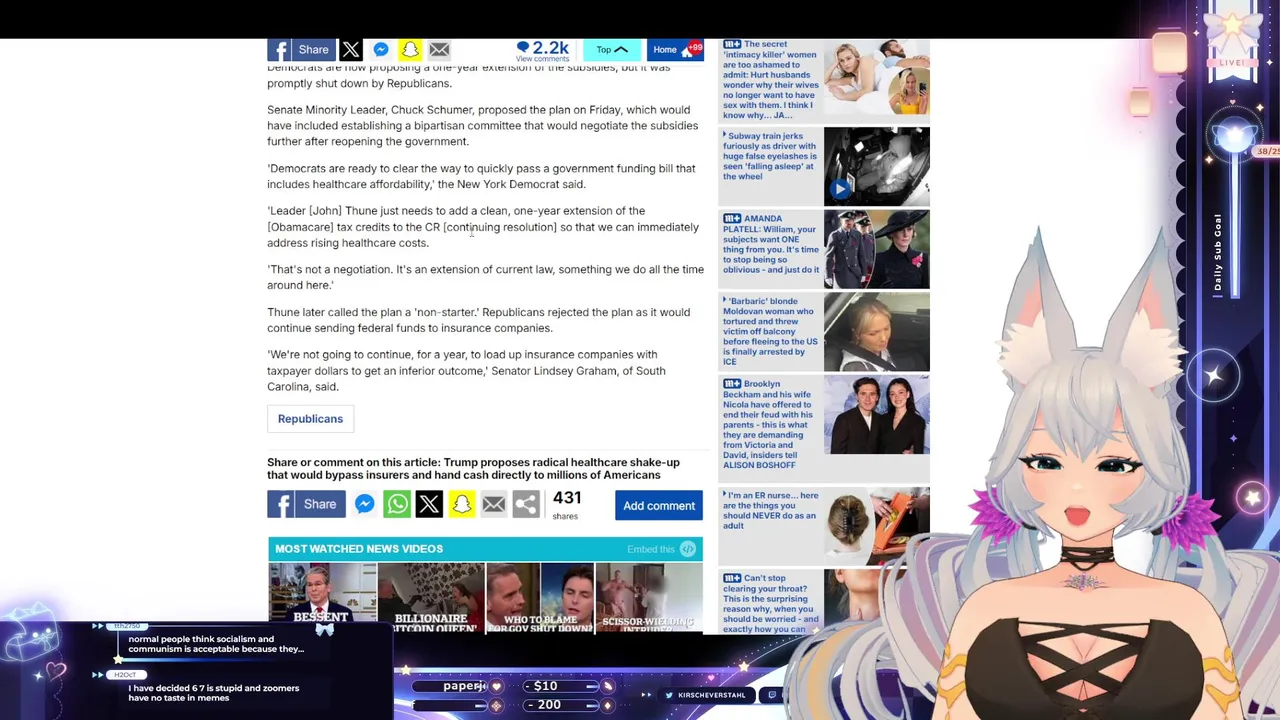
Task: Open 'intimacy killer' women article
Action: pyautogui.click(x=771, y=80)
